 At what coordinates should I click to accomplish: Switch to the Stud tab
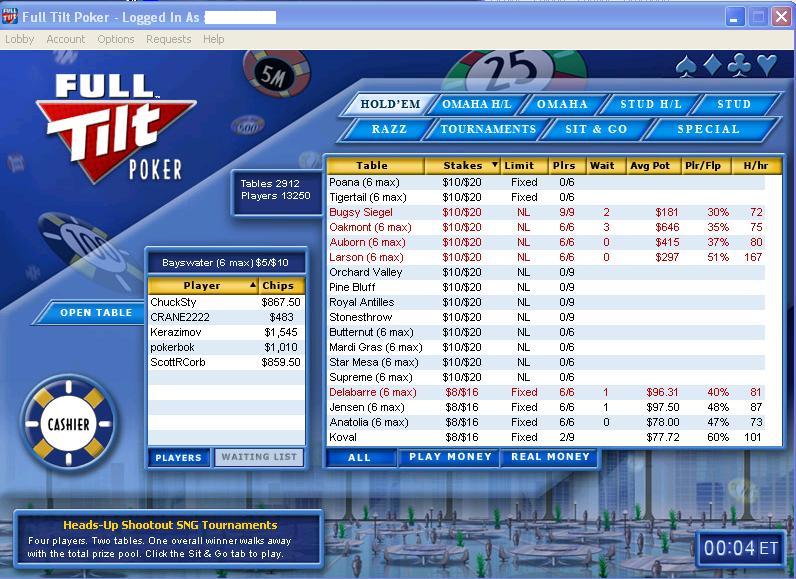(734, 104)
